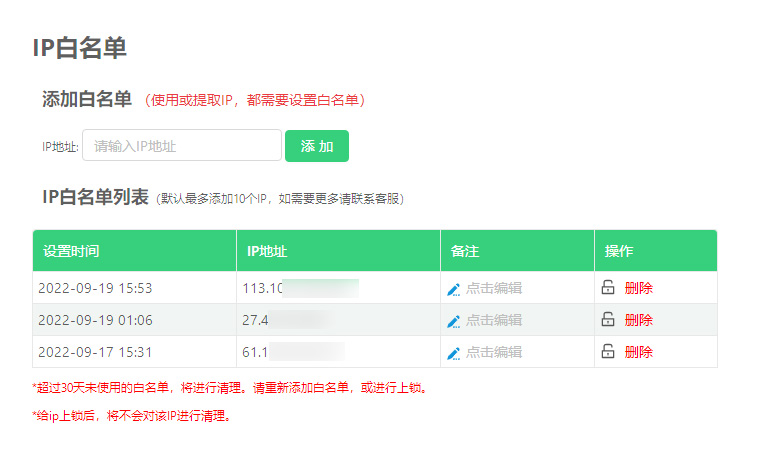
Task: Click the gray note 默认最多添加10个IP
Action: (280, 199)
